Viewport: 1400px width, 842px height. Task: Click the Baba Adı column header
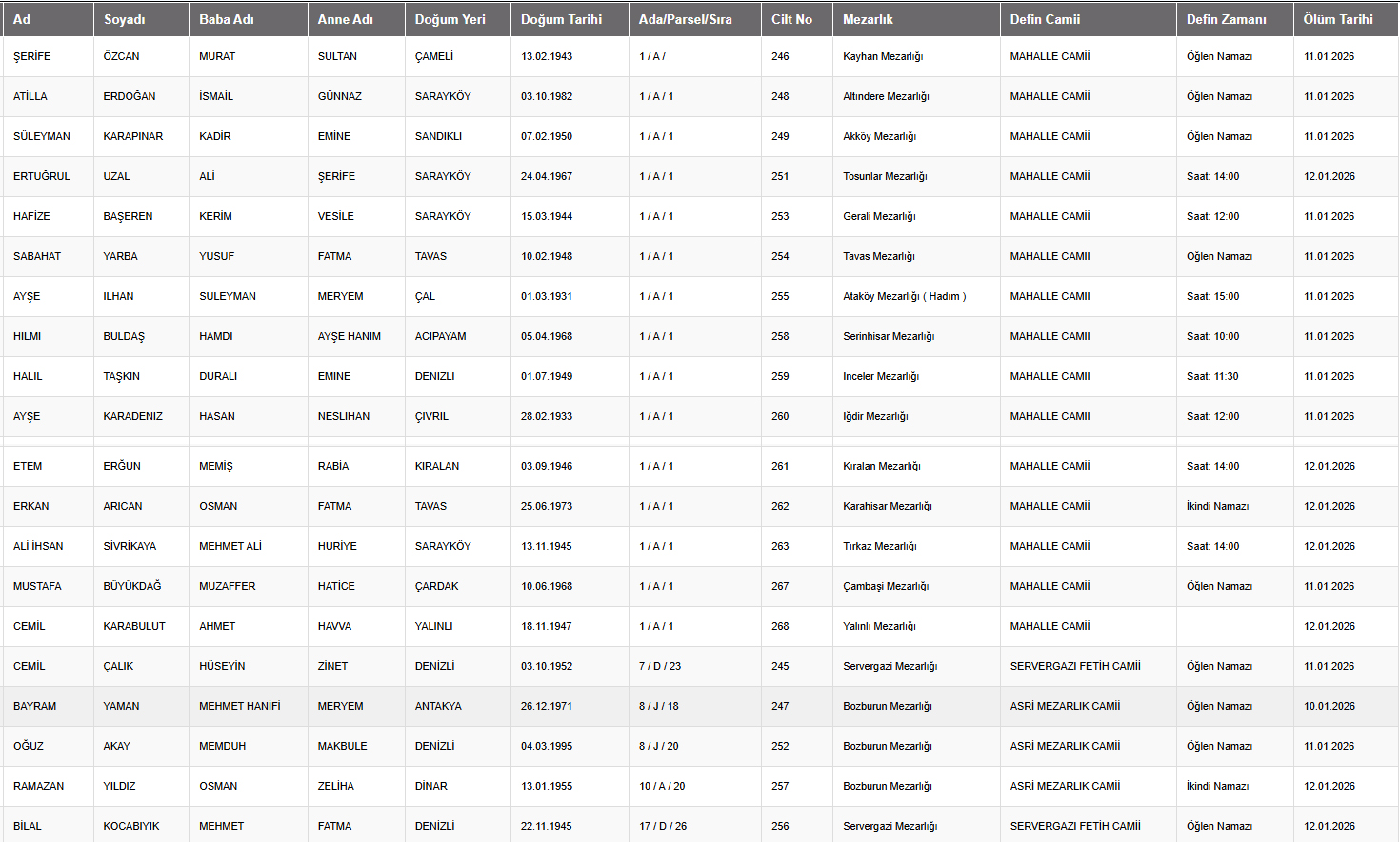tap(227, 19)
